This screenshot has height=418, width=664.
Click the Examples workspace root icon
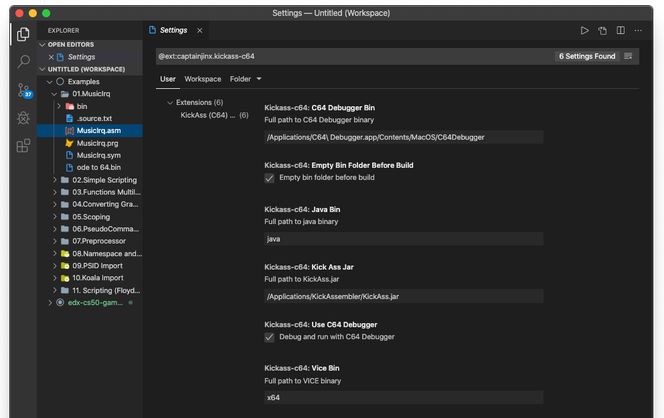click(x=60, y=81)
